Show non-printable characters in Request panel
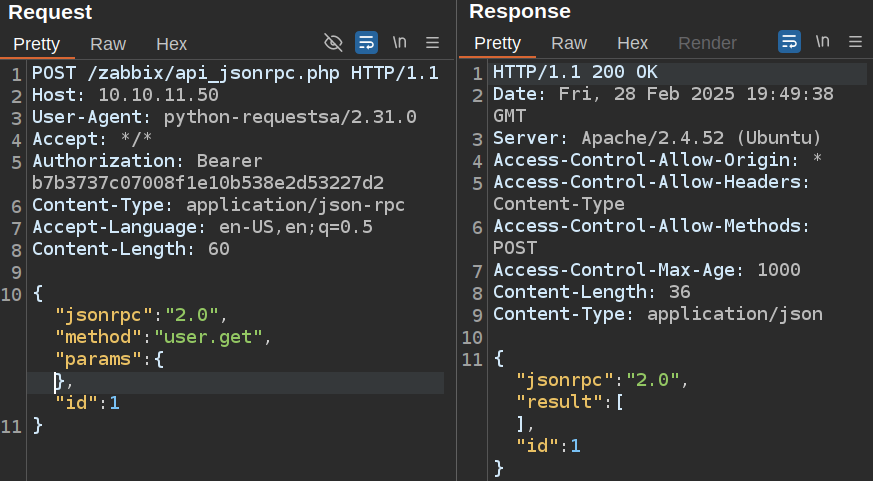873x481 pixels. point(400,42)
